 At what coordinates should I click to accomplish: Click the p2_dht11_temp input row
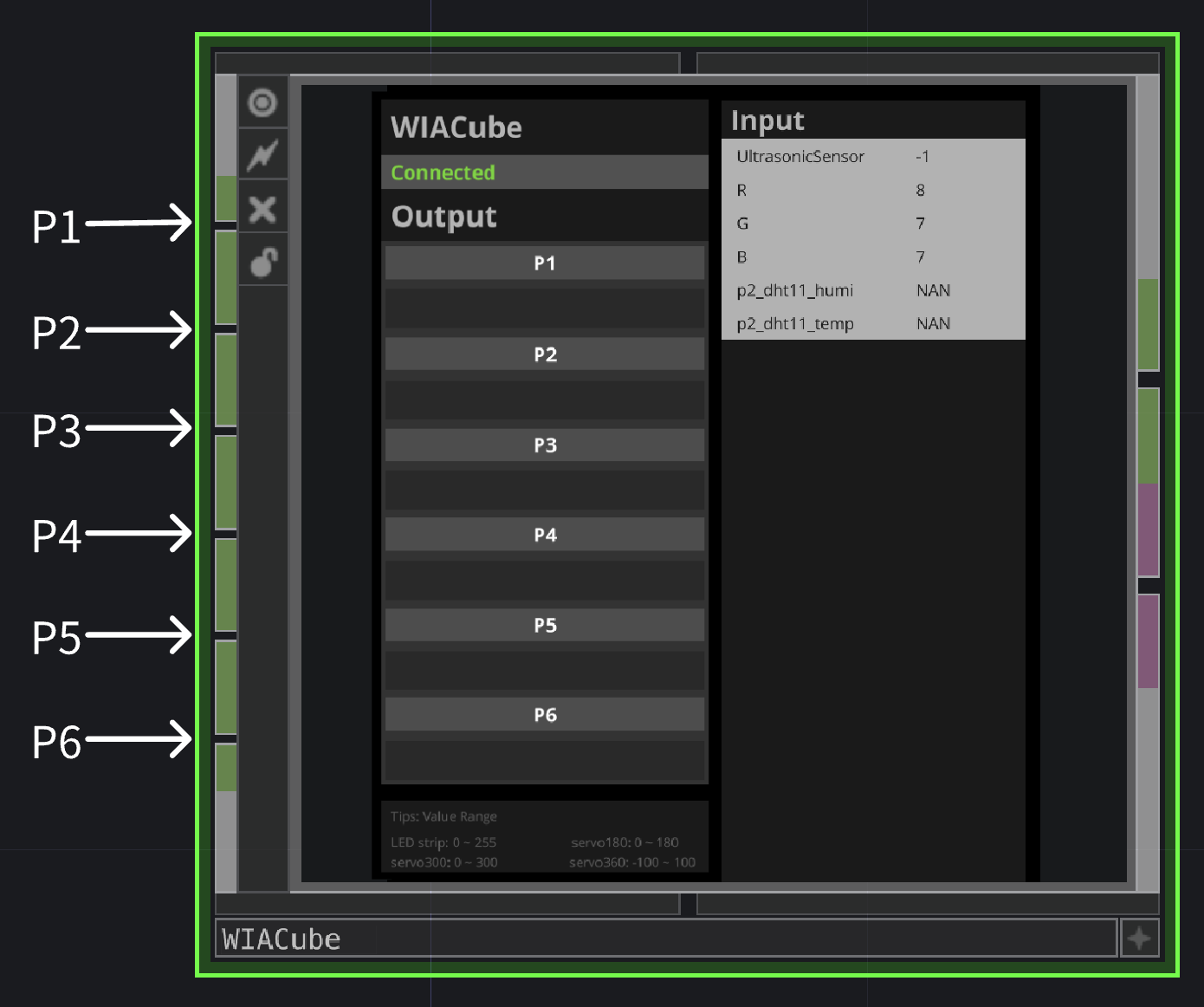click(x=873, y=323)
